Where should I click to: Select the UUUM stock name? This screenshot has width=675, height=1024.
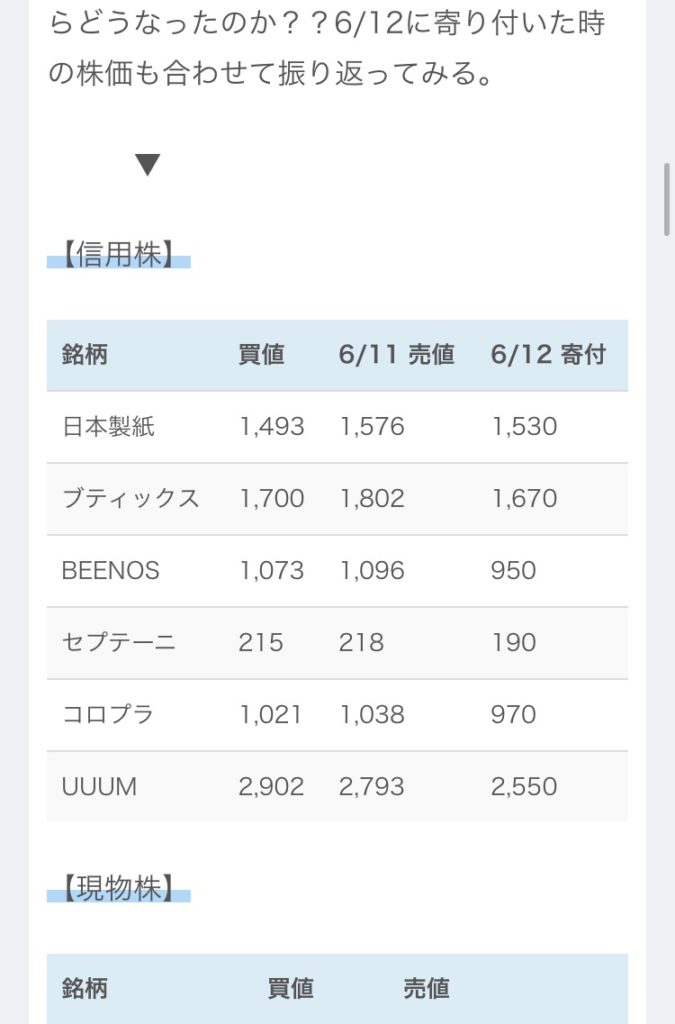pos(99,786)
